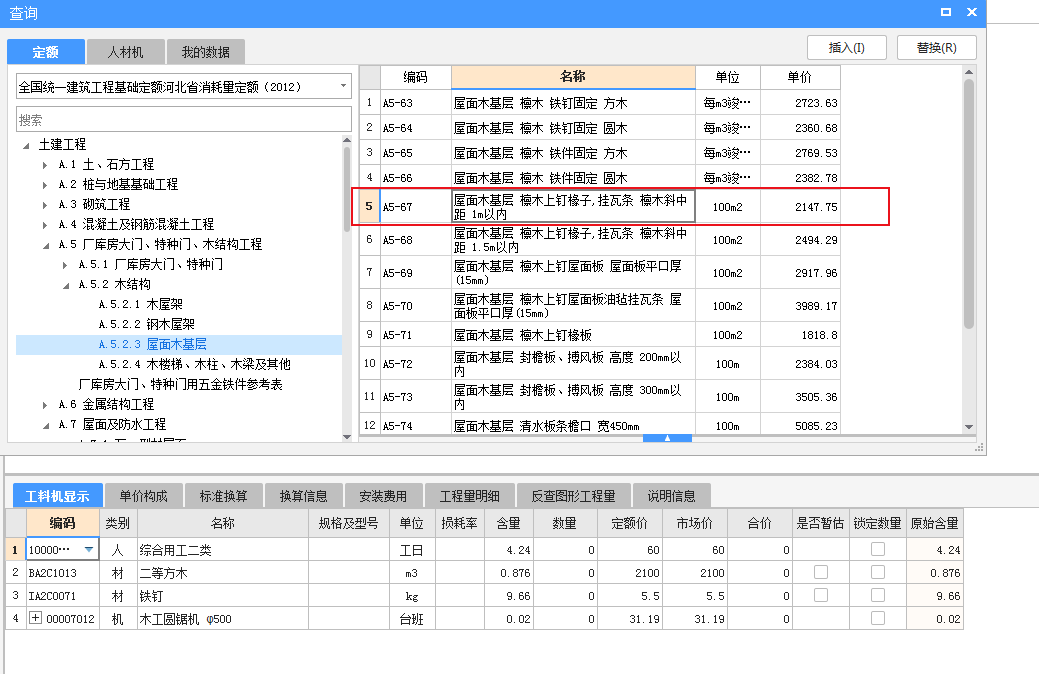
Task: Click scroll-down arrow of the chapter tree
Action: point(347,435)
